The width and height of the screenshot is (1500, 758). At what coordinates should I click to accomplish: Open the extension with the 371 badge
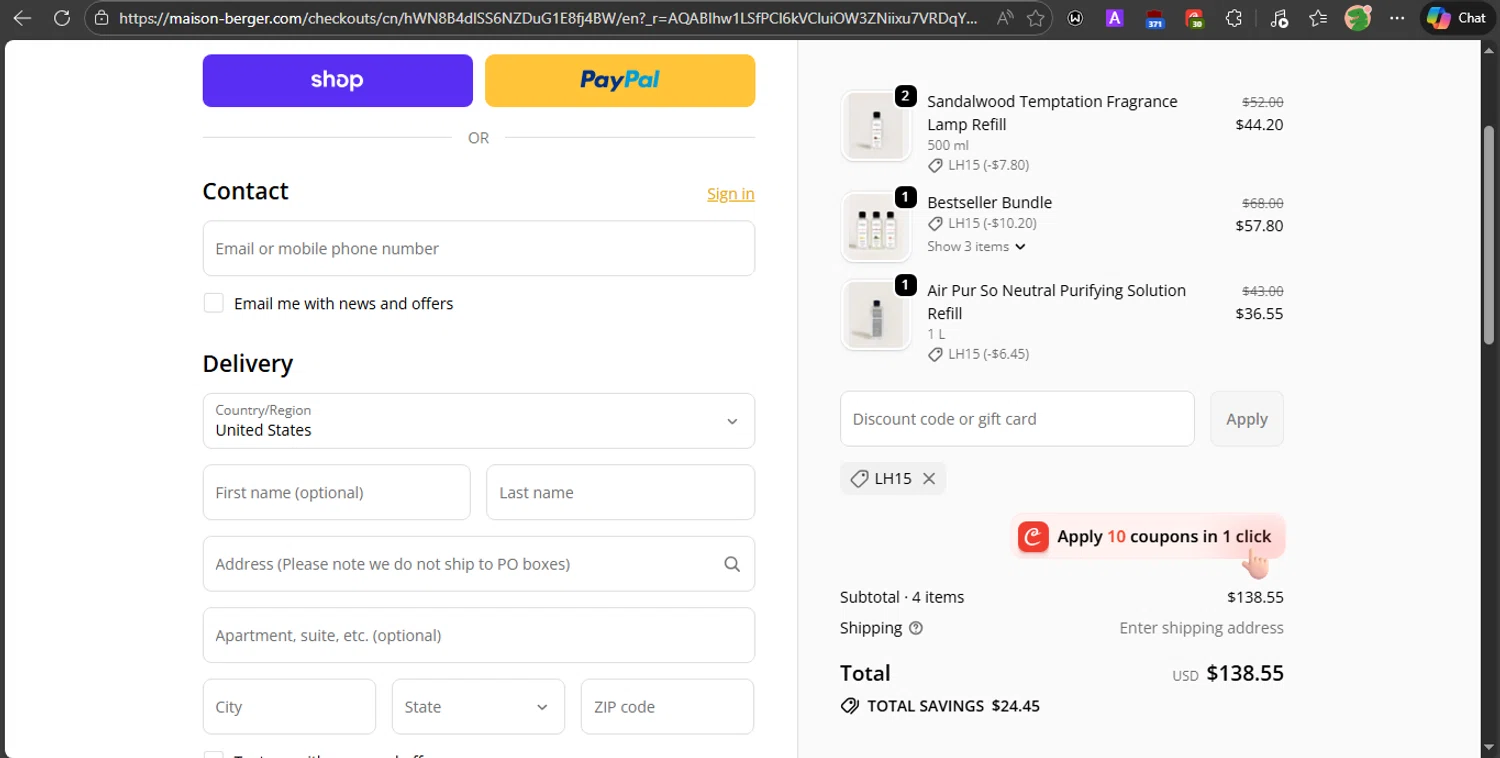click(1155, 18)
